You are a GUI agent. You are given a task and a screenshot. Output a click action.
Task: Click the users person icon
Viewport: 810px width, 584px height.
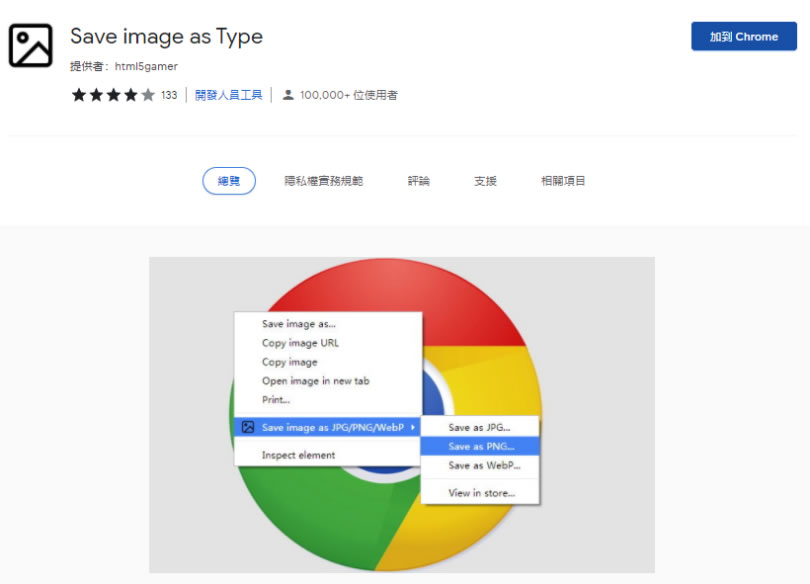point(288,95)
